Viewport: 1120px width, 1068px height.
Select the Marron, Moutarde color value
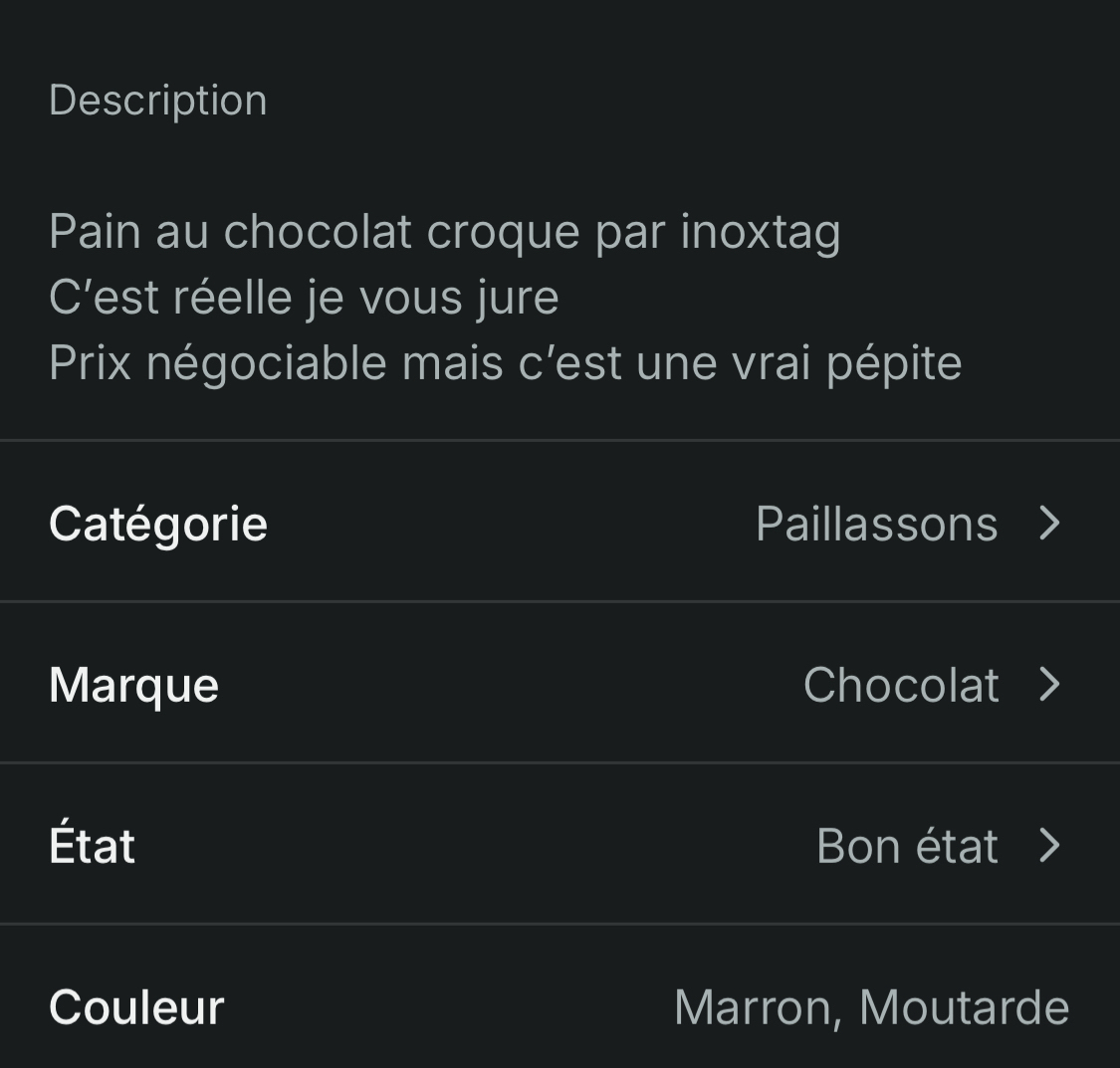pyautogui.click(x=871, y=1007)
